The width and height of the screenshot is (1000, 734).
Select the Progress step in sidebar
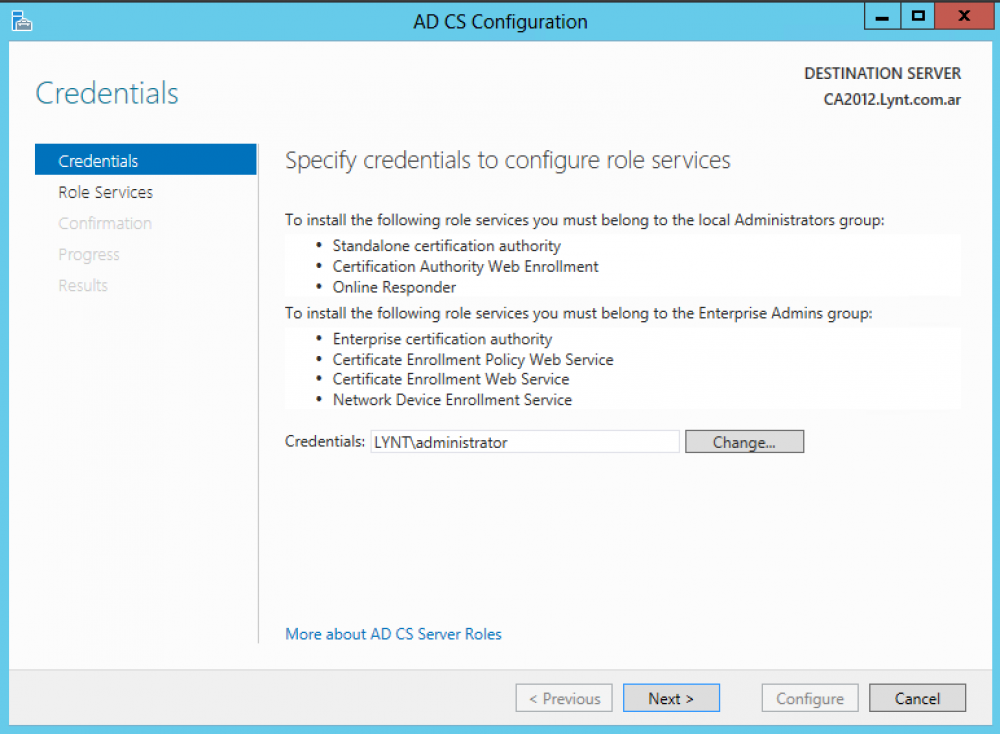[88, 254]
